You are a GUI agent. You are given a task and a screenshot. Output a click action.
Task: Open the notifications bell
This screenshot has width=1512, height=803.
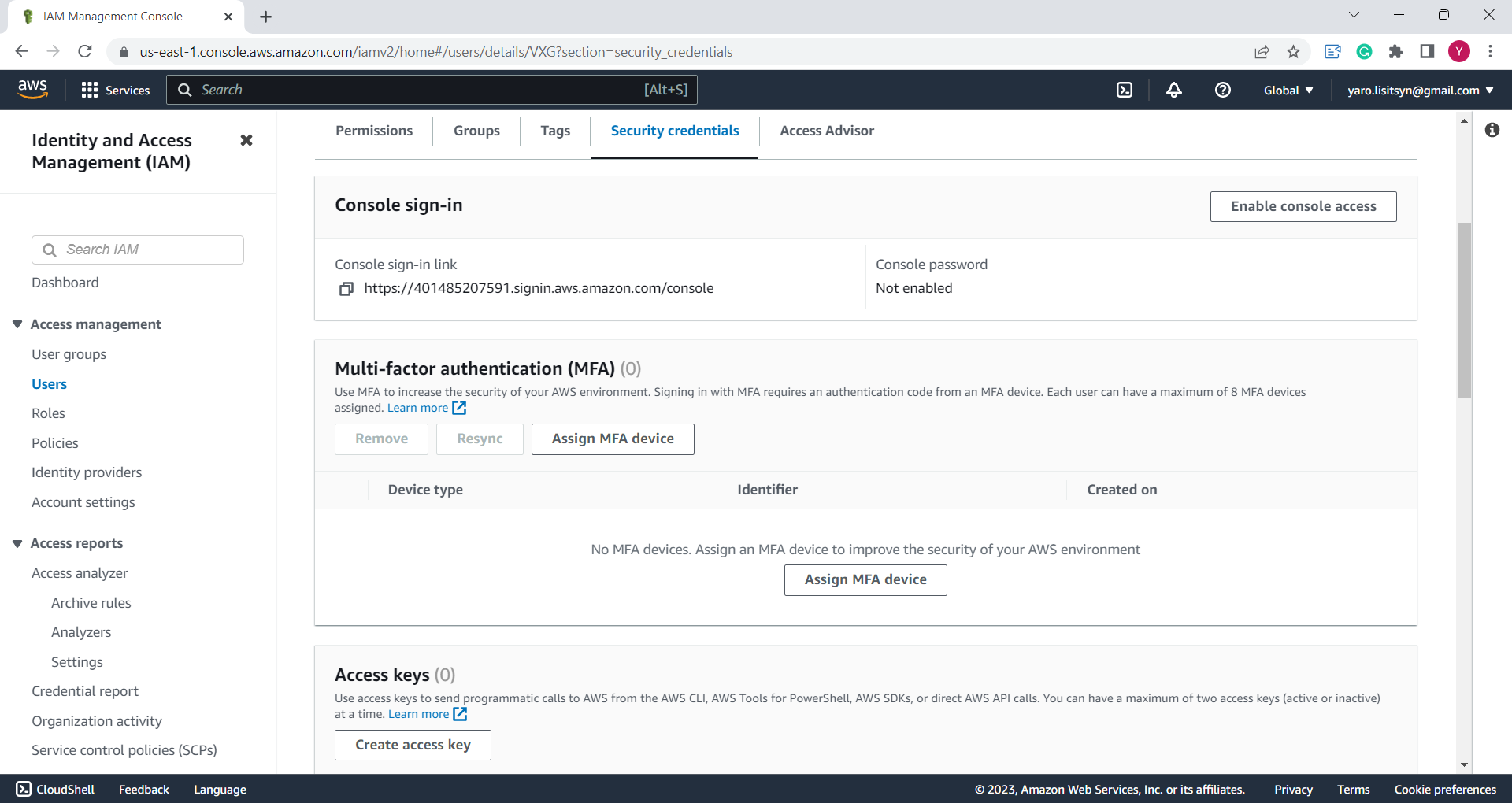tap(1173, 90)
